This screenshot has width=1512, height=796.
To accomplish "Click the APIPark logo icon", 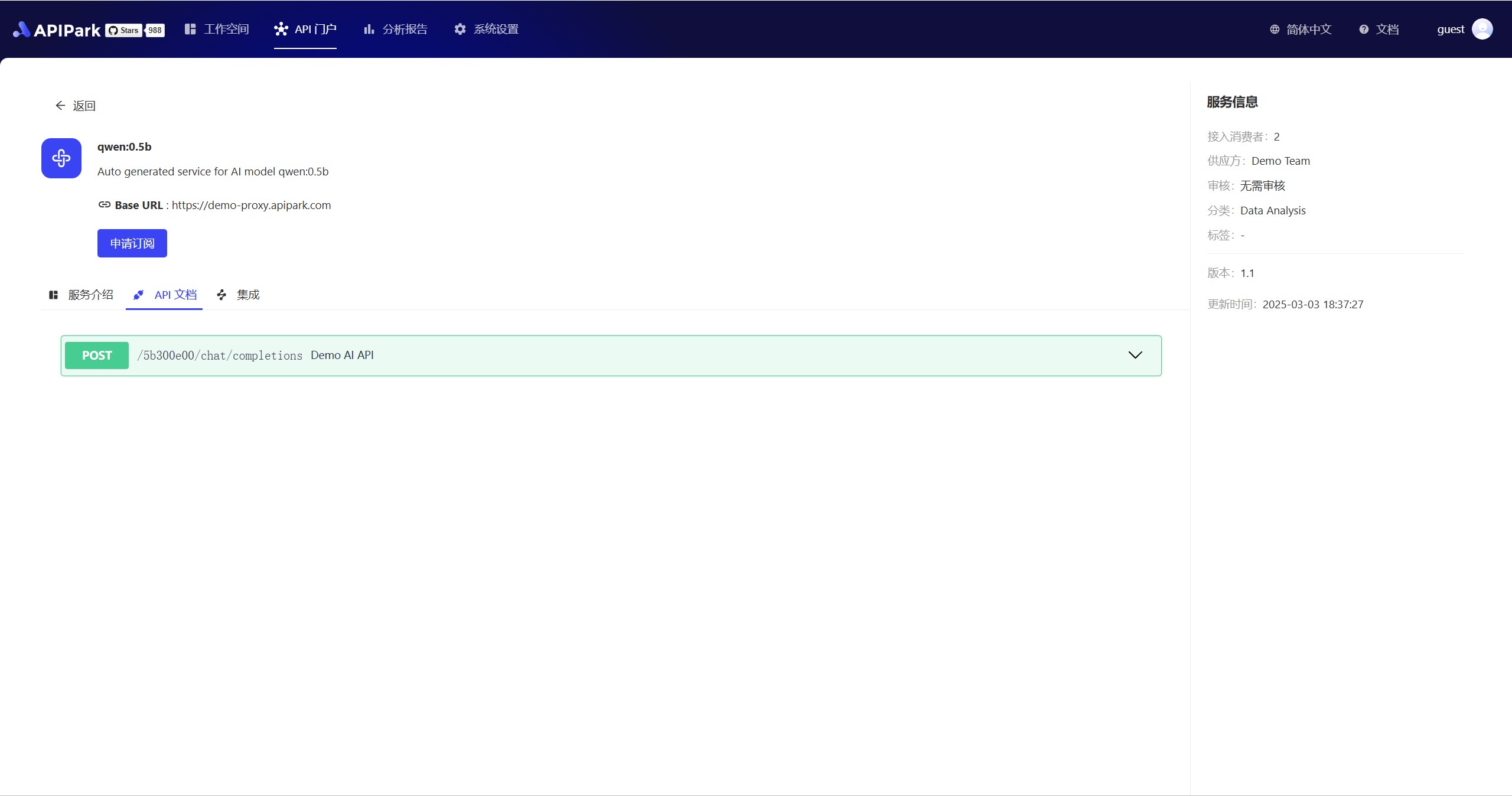I will point(22,30).
